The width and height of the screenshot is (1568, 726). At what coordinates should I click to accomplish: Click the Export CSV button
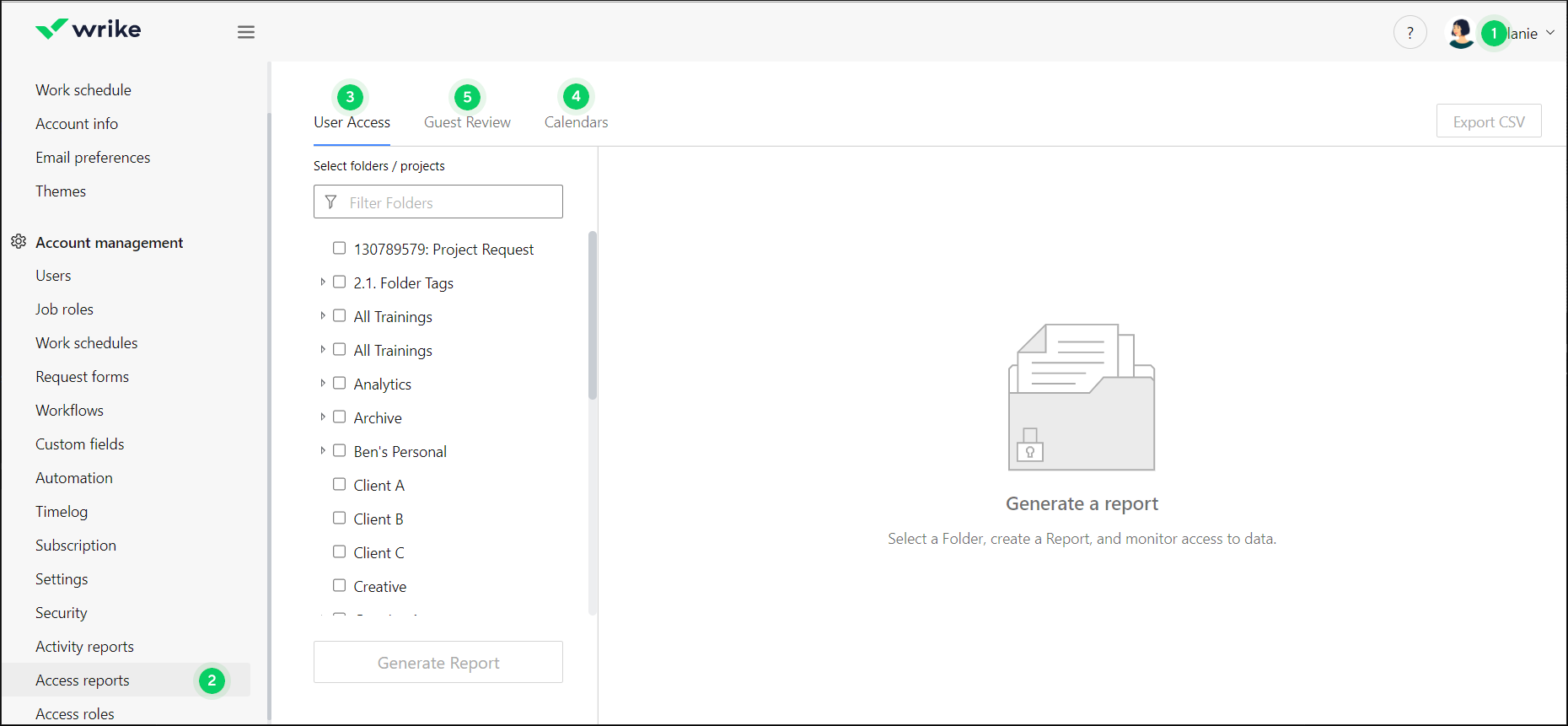[1489, 121]
